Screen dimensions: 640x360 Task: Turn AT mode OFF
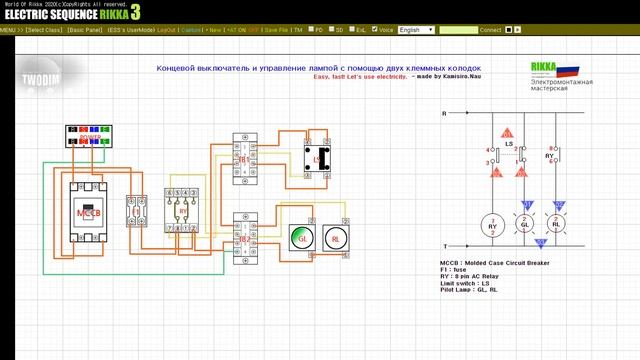[253, 30]
